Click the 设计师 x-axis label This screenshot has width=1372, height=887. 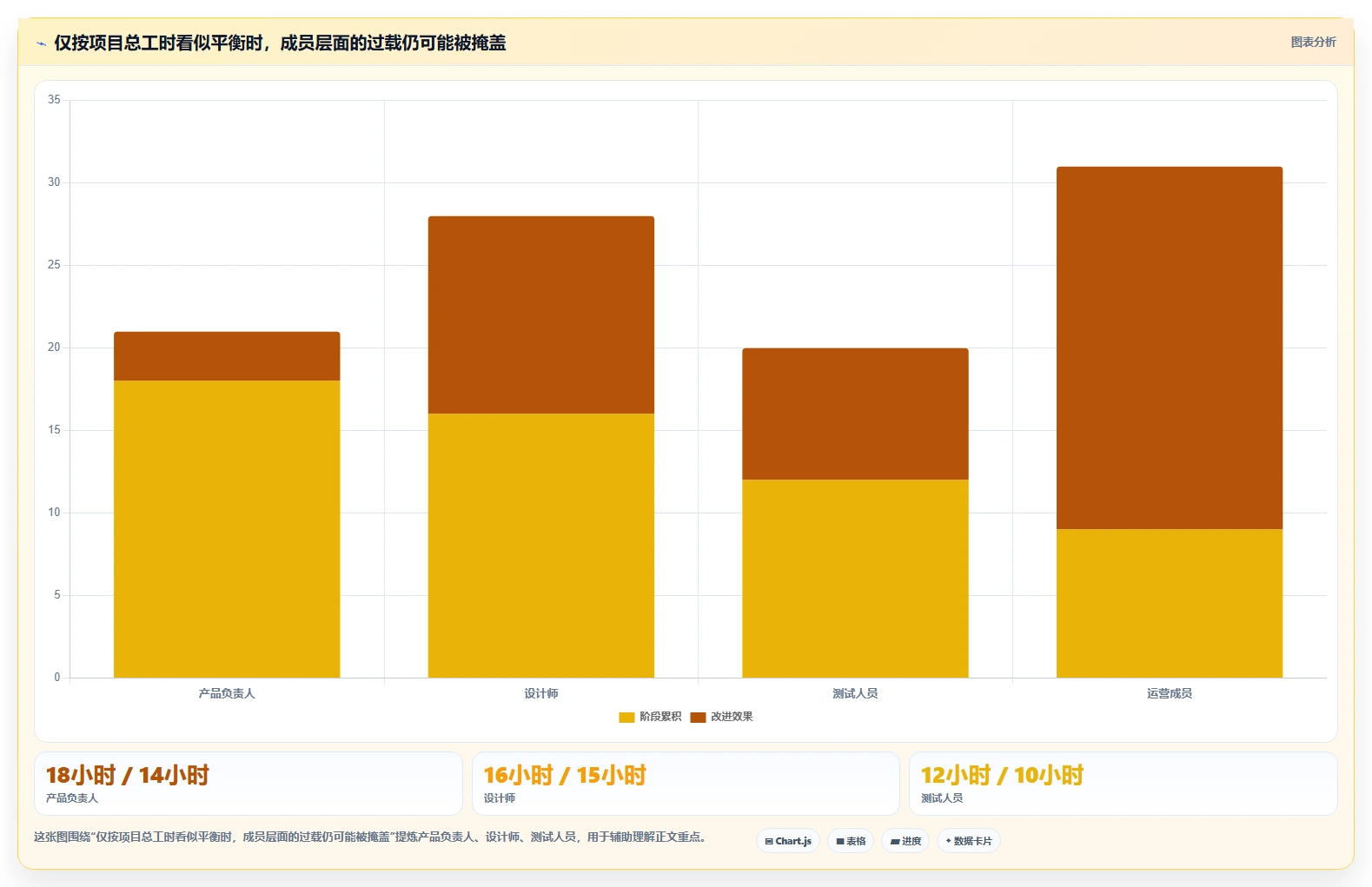(541, 693)
